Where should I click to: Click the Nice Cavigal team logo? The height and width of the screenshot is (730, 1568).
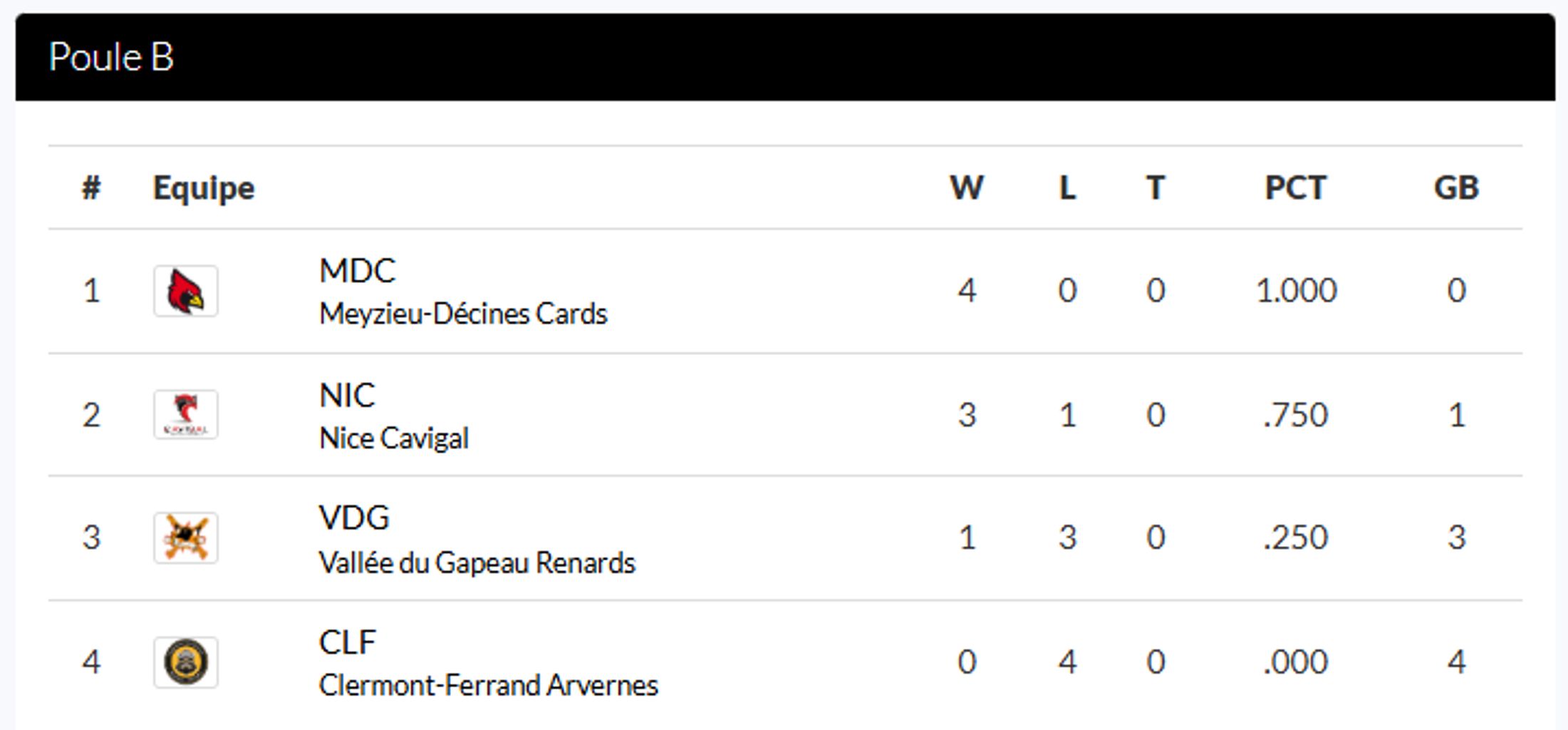[185, 414]
